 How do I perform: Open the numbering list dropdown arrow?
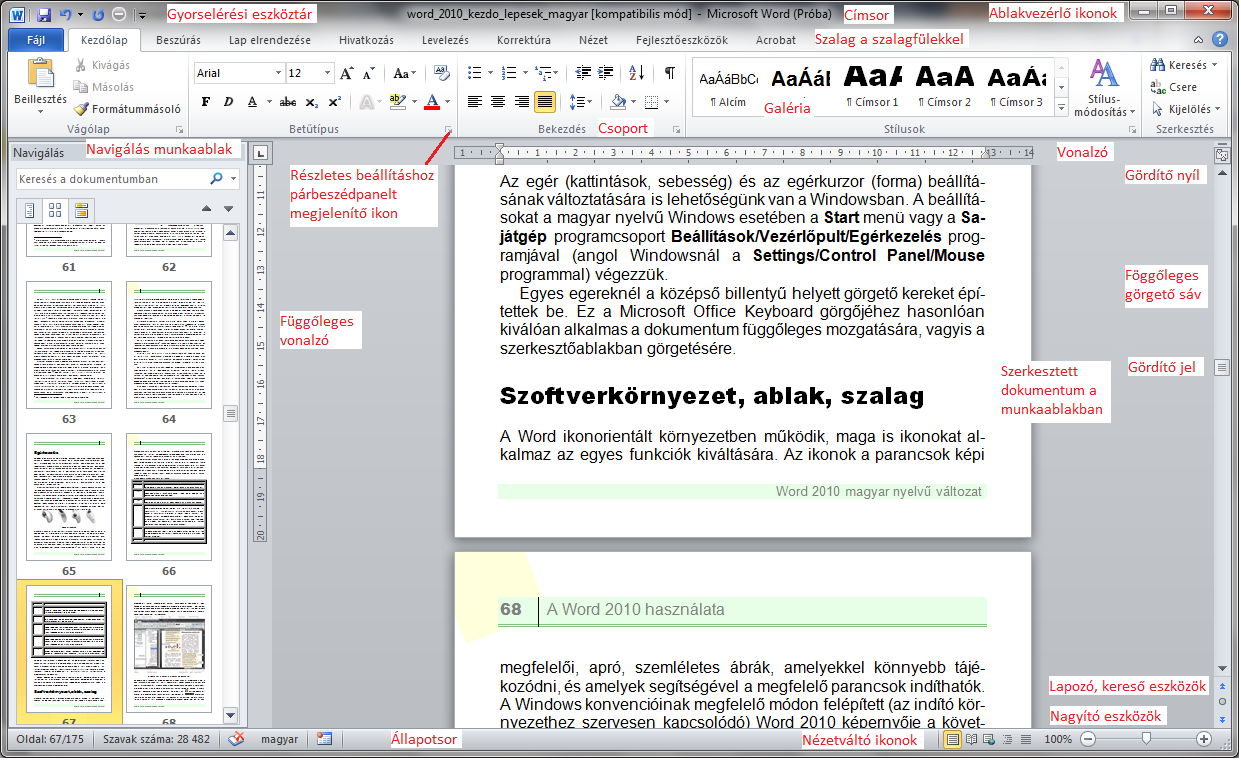525,73
